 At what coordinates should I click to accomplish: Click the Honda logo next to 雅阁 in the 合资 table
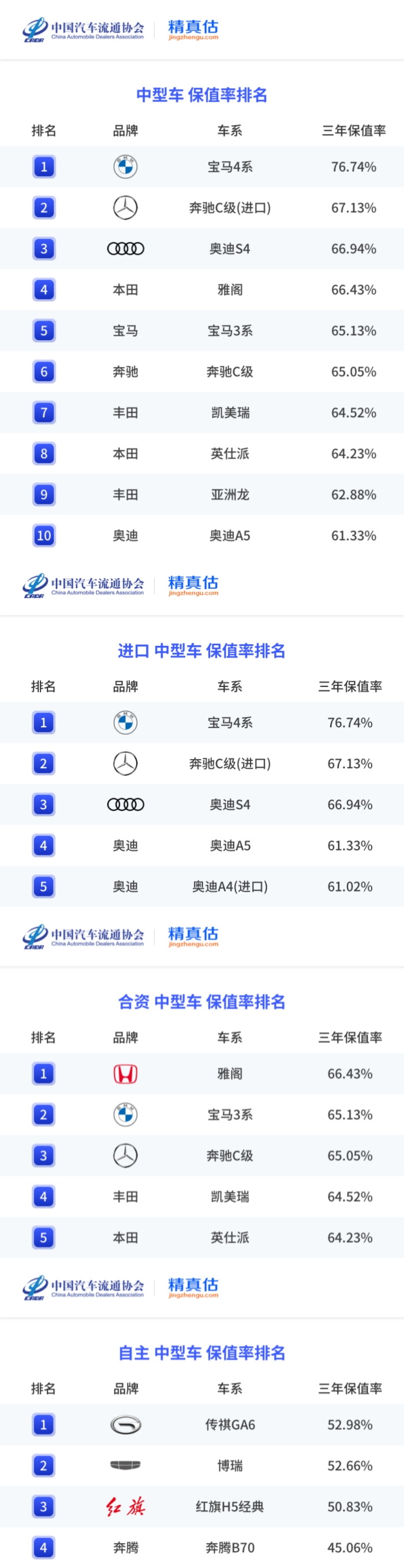pyautogui.click(x=125, y=1073)
